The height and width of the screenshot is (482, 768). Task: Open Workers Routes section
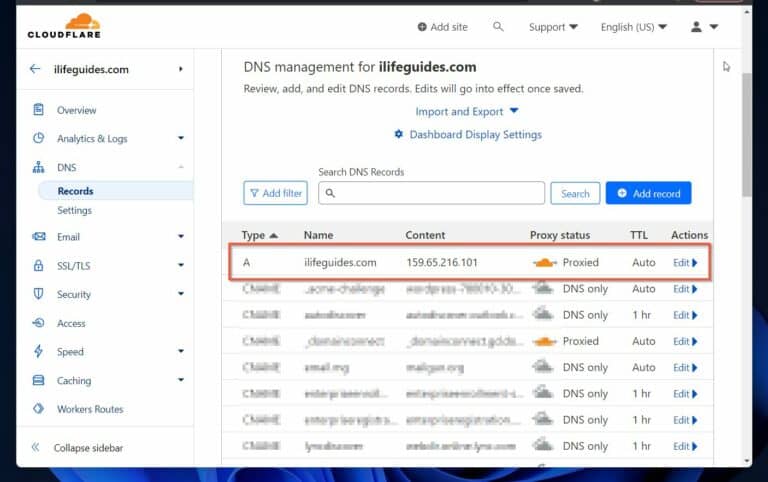click(x=90, y=409)
